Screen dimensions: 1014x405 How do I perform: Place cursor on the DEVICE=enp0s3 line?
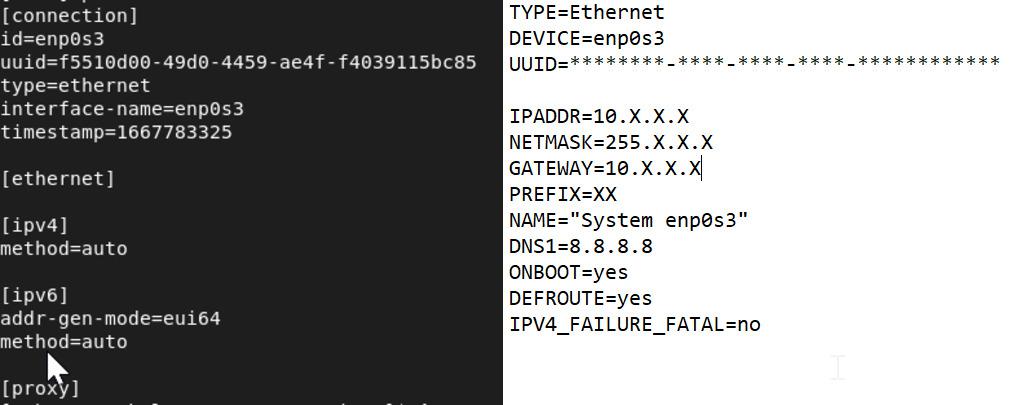pos(586,39)
